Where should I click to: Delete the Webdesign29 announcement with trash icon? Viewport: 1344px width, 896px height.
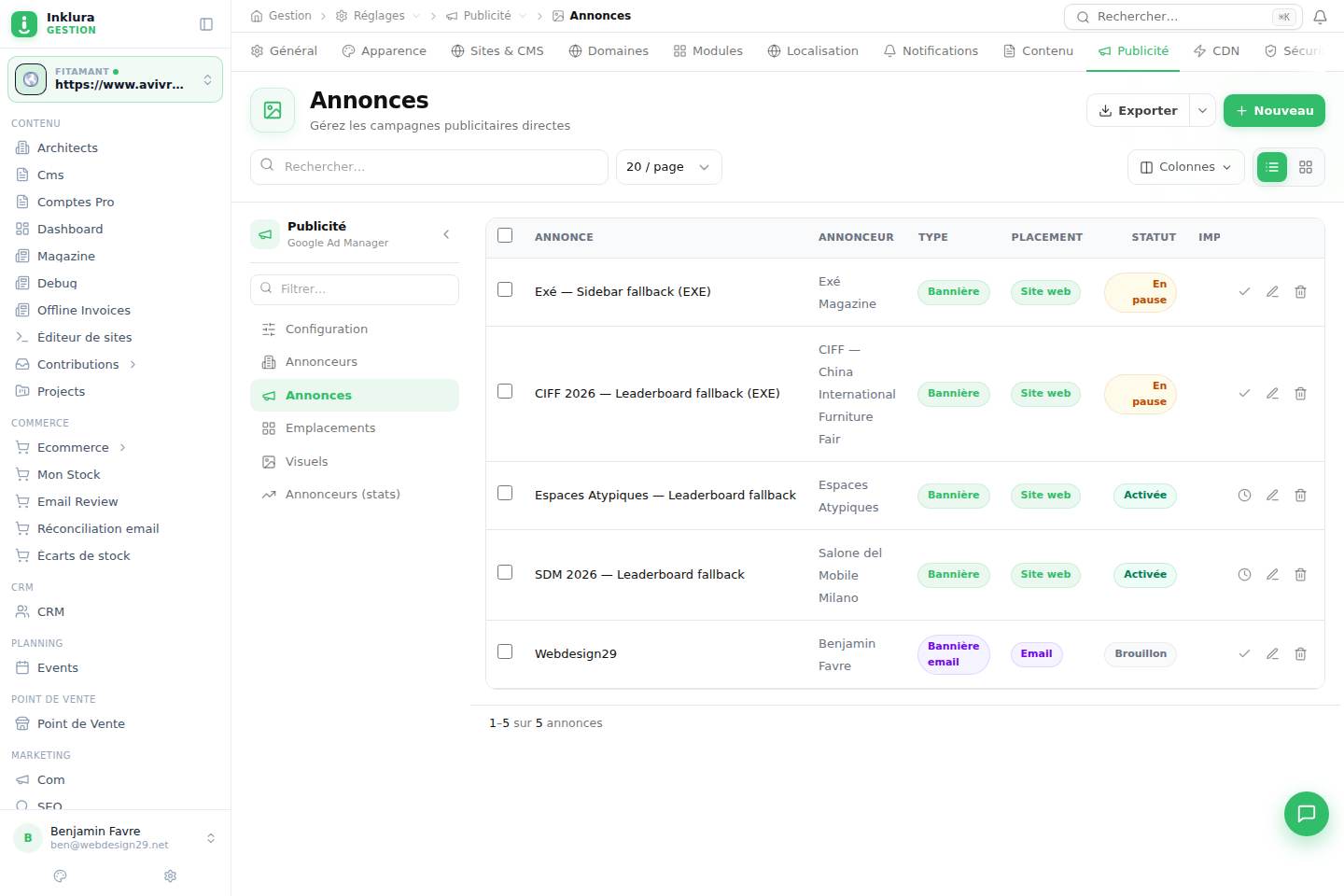coord(1300,654)
